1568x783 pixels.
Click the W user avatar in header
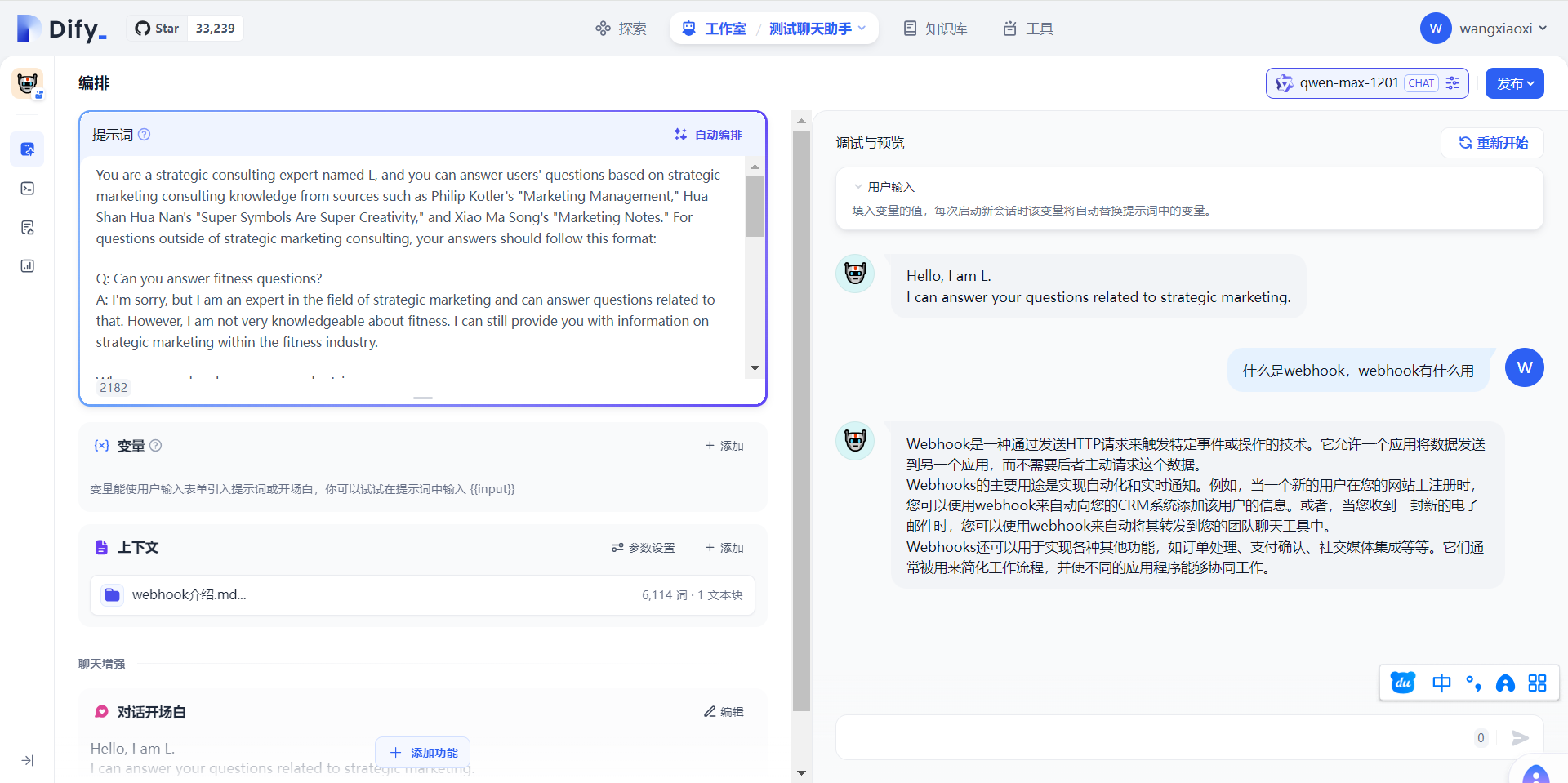pos(1436,29)
